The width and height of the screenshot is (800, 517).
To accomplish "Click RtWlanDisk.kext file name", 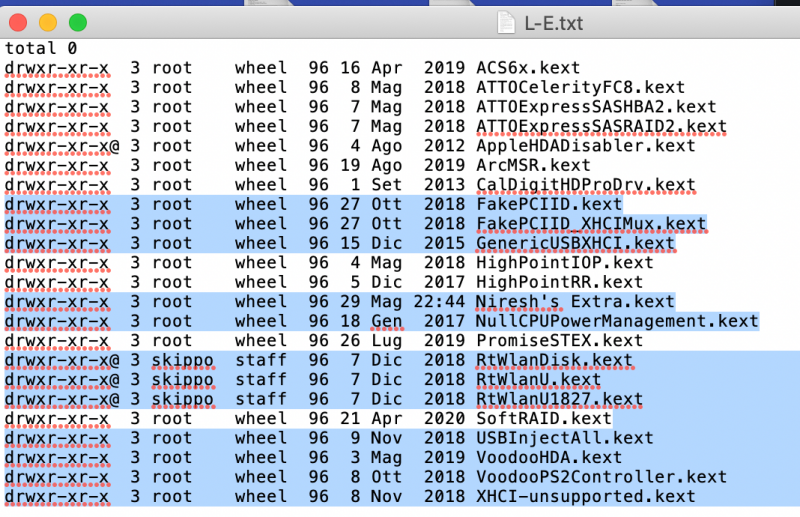I will (x=554, y=360).
